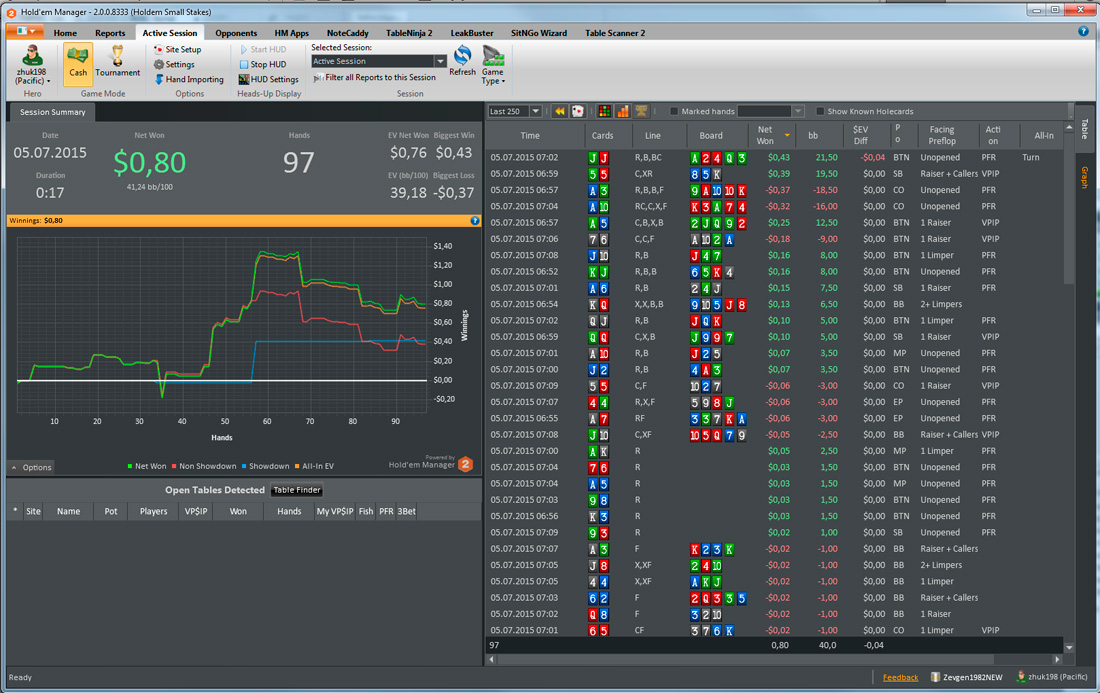Click the yellow rewind arrows icon
Screen dimensions: 1100x693
coord(560,112)
